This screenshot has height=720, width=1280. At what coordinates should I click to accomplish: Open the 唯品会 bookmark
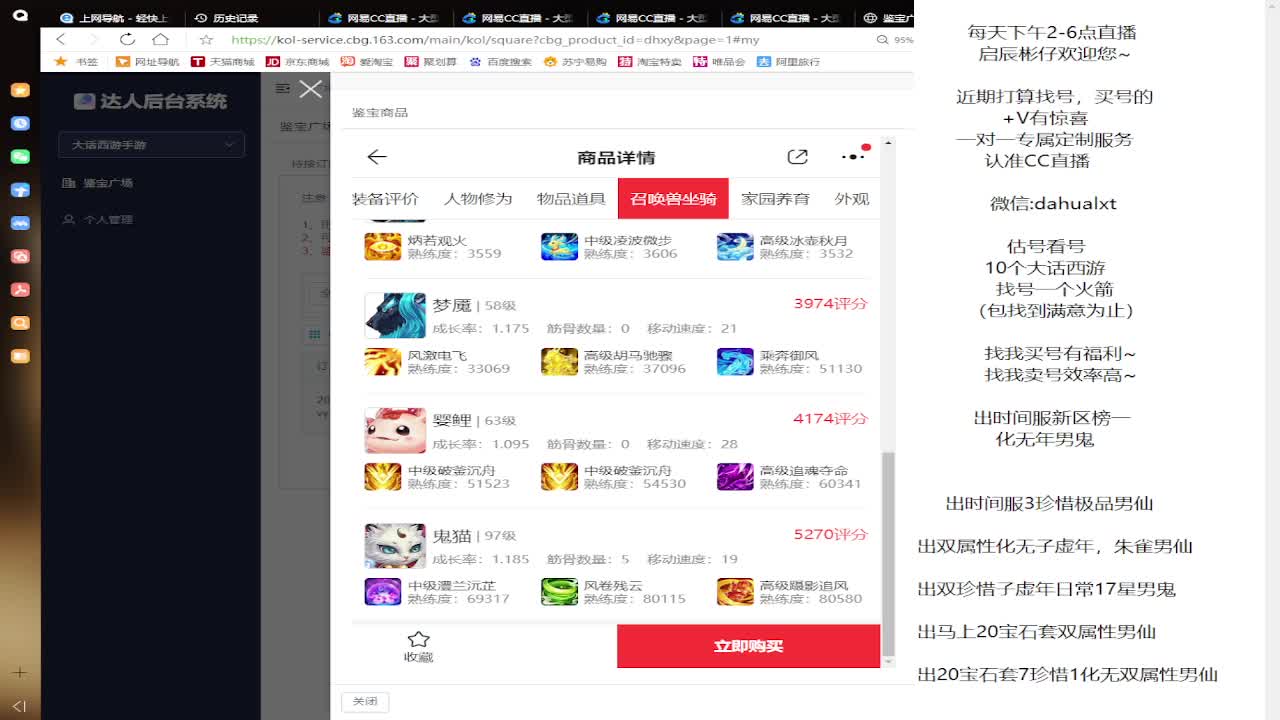pos(720,61)
